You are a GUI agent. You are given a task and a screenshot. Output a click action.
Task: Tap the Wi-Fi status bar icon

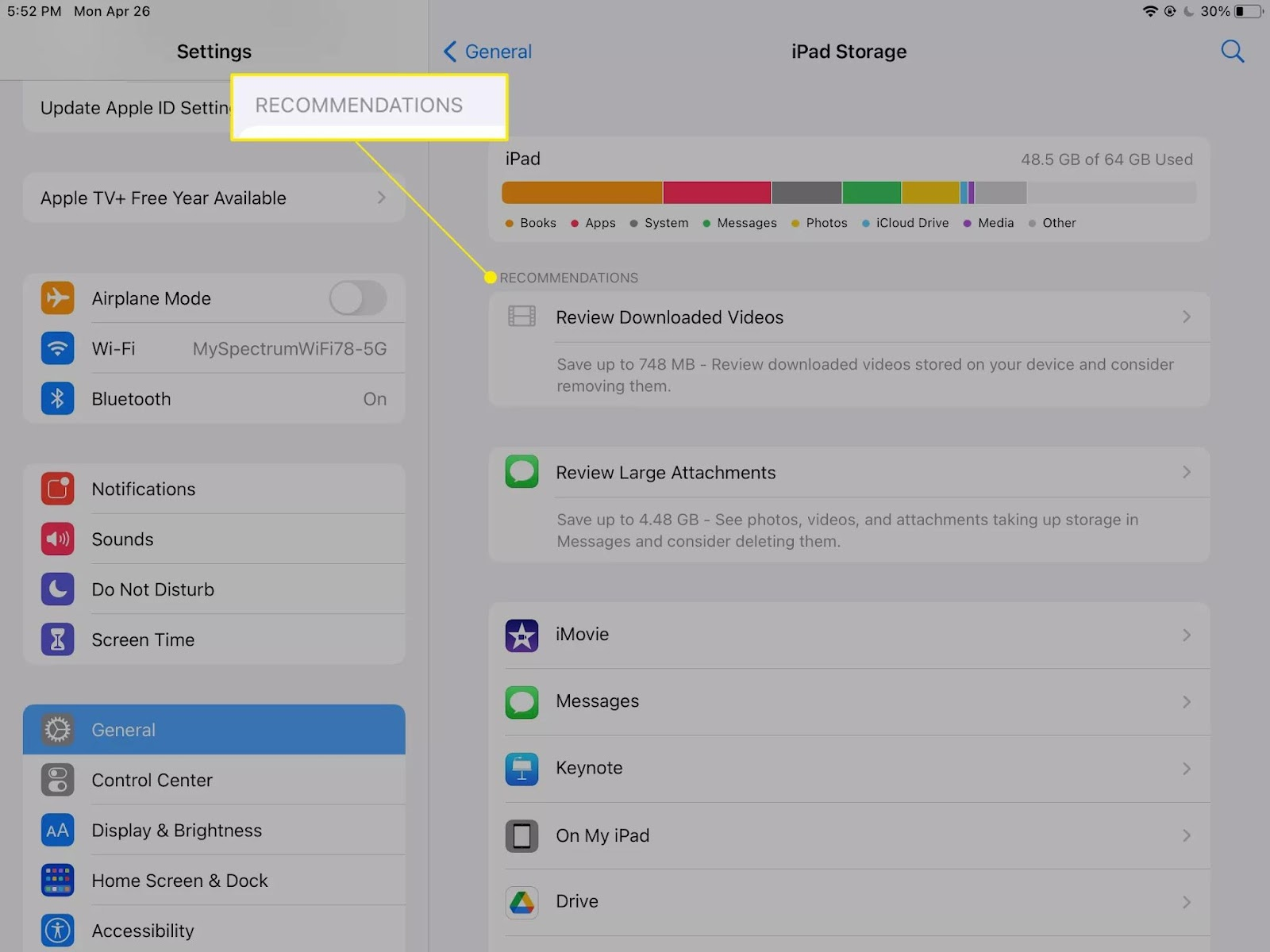tap(1149, 11)
